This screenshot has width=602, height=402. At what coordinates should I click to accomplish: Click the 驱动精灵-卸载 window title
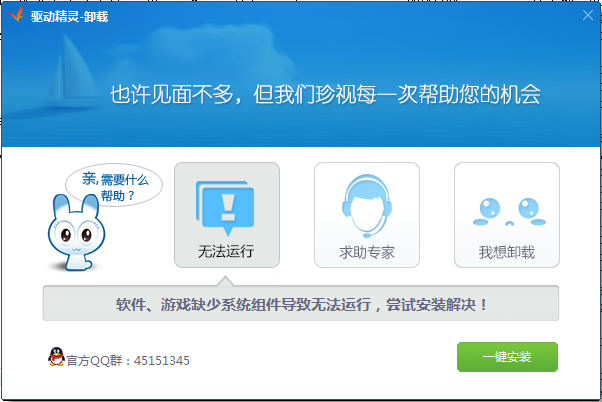click(69, 17)
